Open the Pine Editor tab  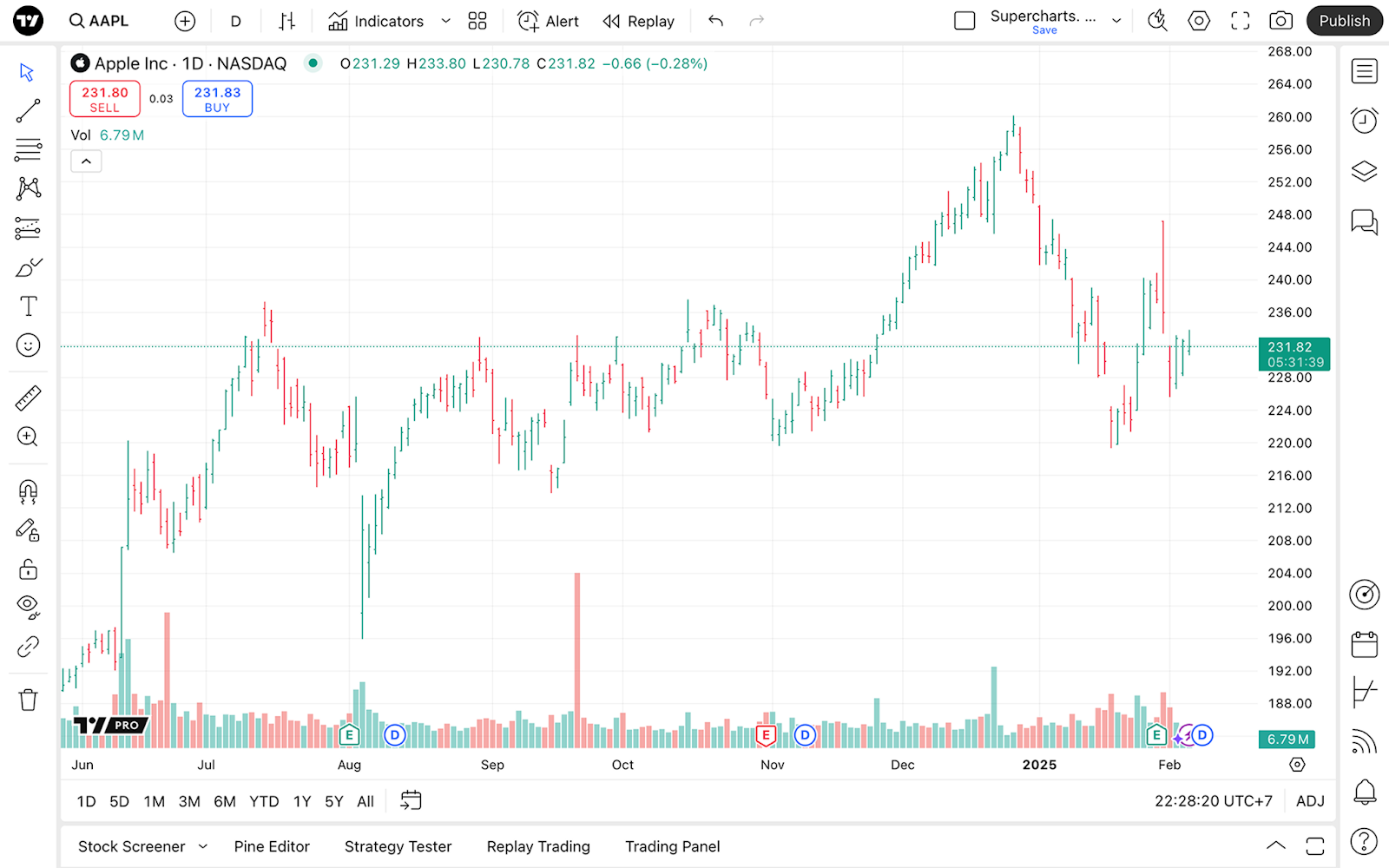click(272, 846)
